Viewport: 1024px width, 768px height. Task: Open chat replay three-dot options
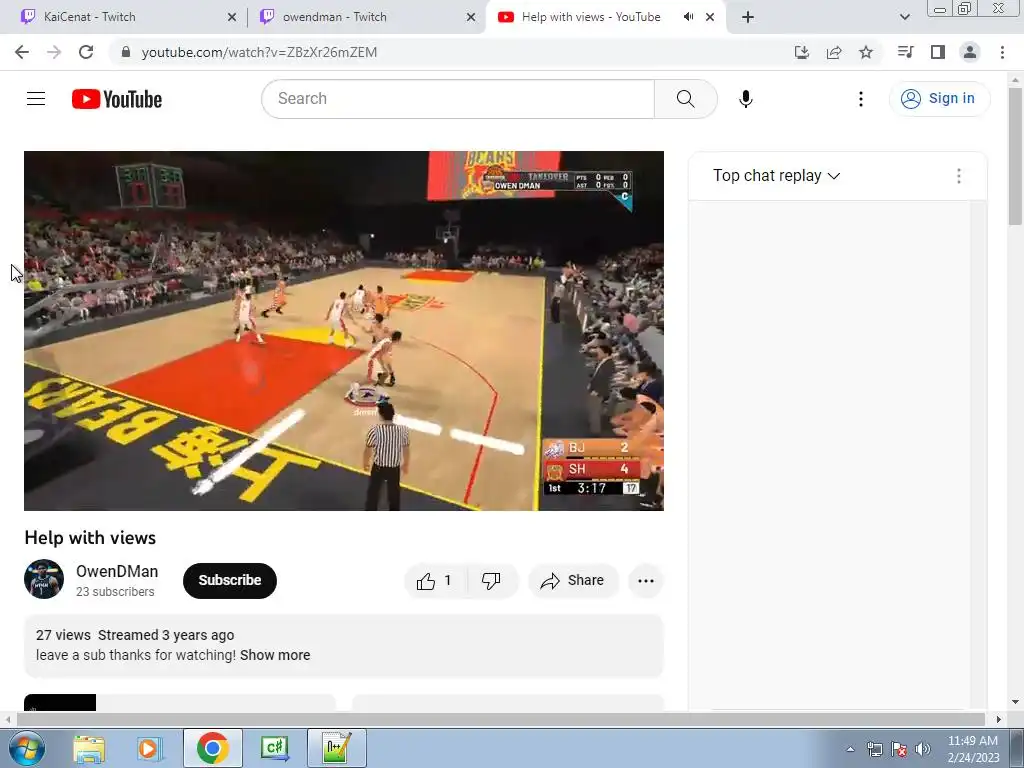(959, 176)
